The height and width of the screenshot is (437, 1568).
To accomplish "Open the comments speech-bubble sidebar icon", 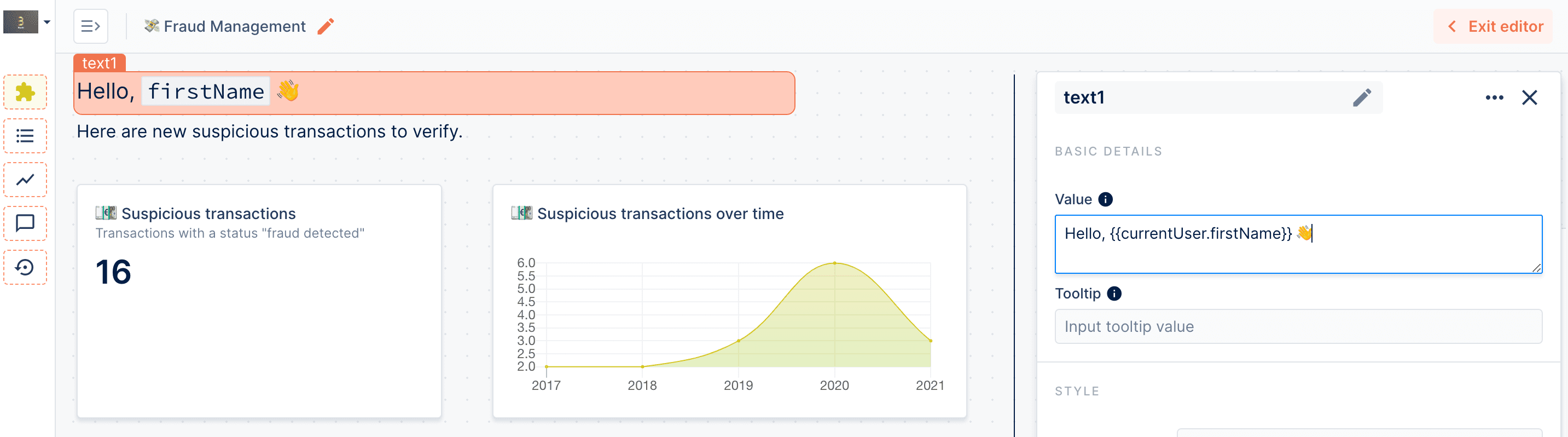I will tap(25, 223).
